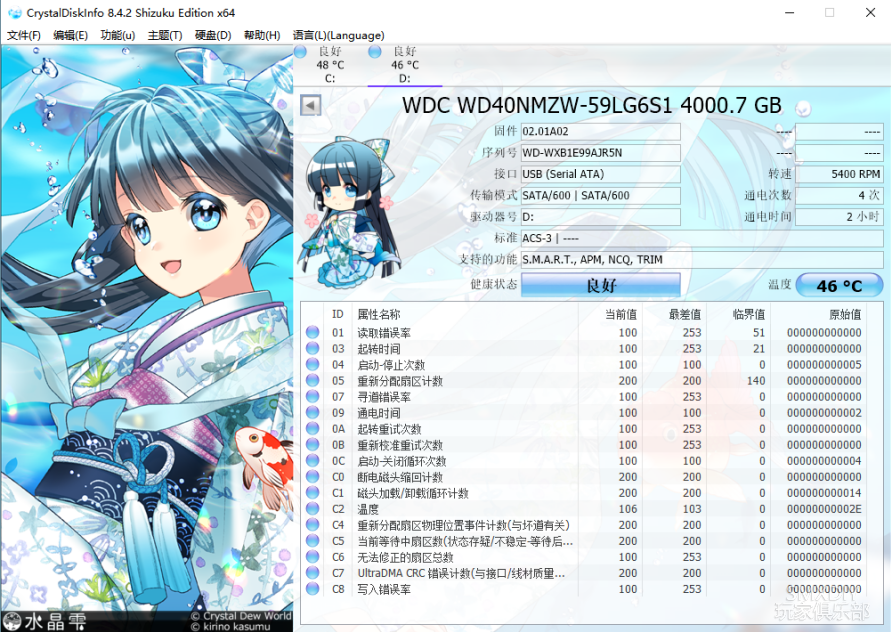Click the 临界值 column header
Image resolution: width=891 pixels, height=632 pixels.
(x=748, y=314)
